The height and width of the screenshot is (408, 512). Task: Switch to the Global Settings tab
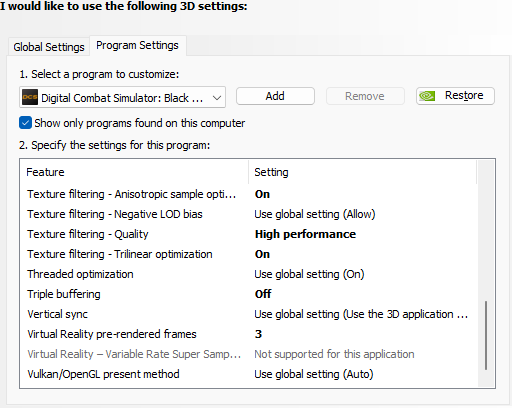(49, 47)
